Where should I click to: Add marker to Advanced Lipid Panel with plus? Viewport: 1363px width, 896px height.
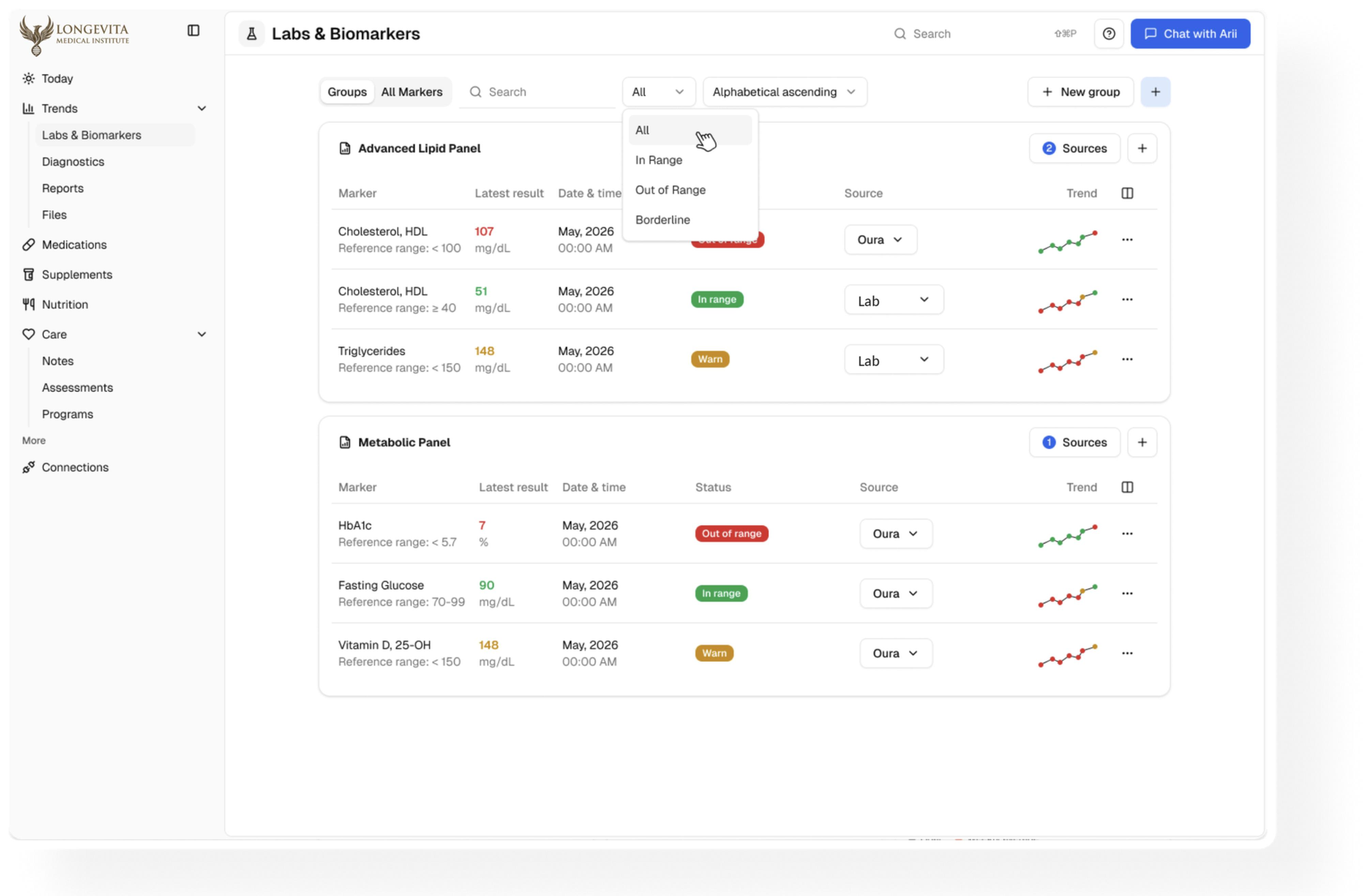point(1142,149)
